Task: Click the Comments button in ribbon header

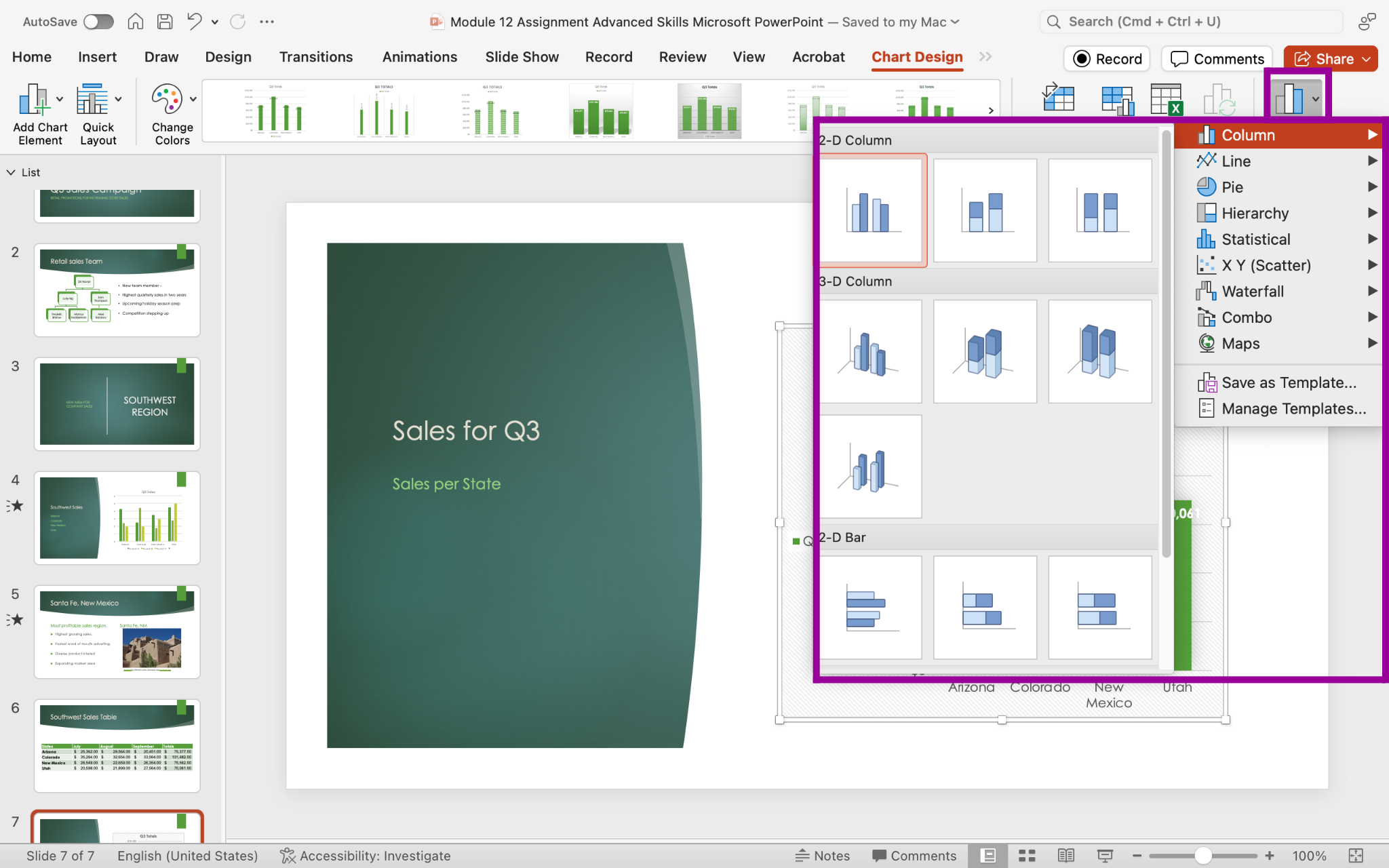Action: click(1217, 59)
